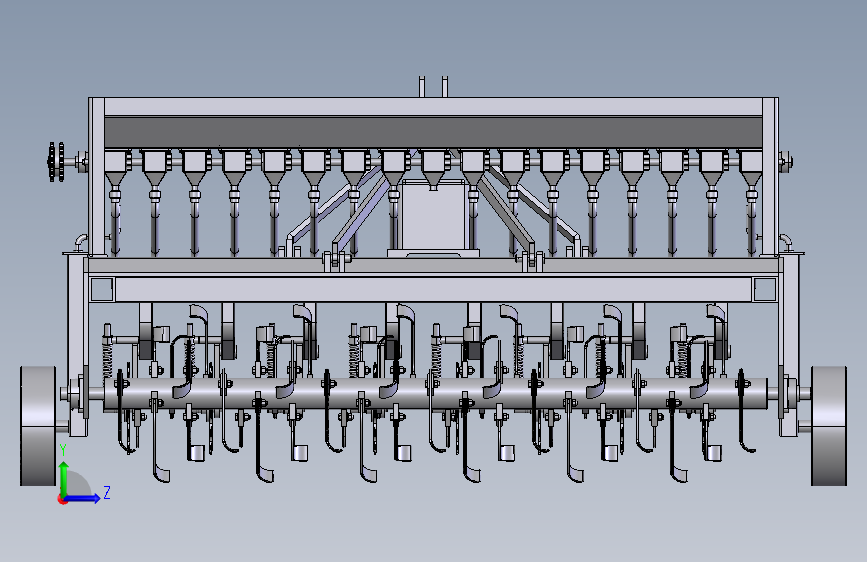This screenshot has height=562, width=867.
Task: Click the red X-axis dot at the triad origin
Action: (x=62, y=499)
